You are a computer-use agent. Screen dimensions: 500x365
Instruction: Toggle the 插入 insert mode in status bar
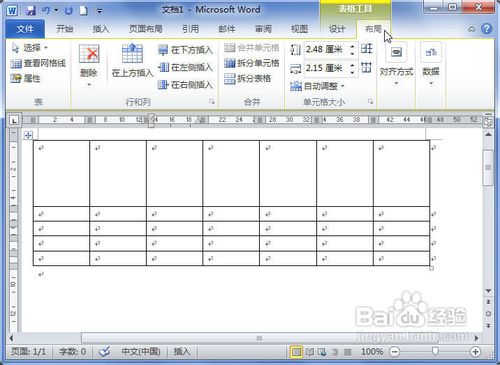tap(182, 352)
